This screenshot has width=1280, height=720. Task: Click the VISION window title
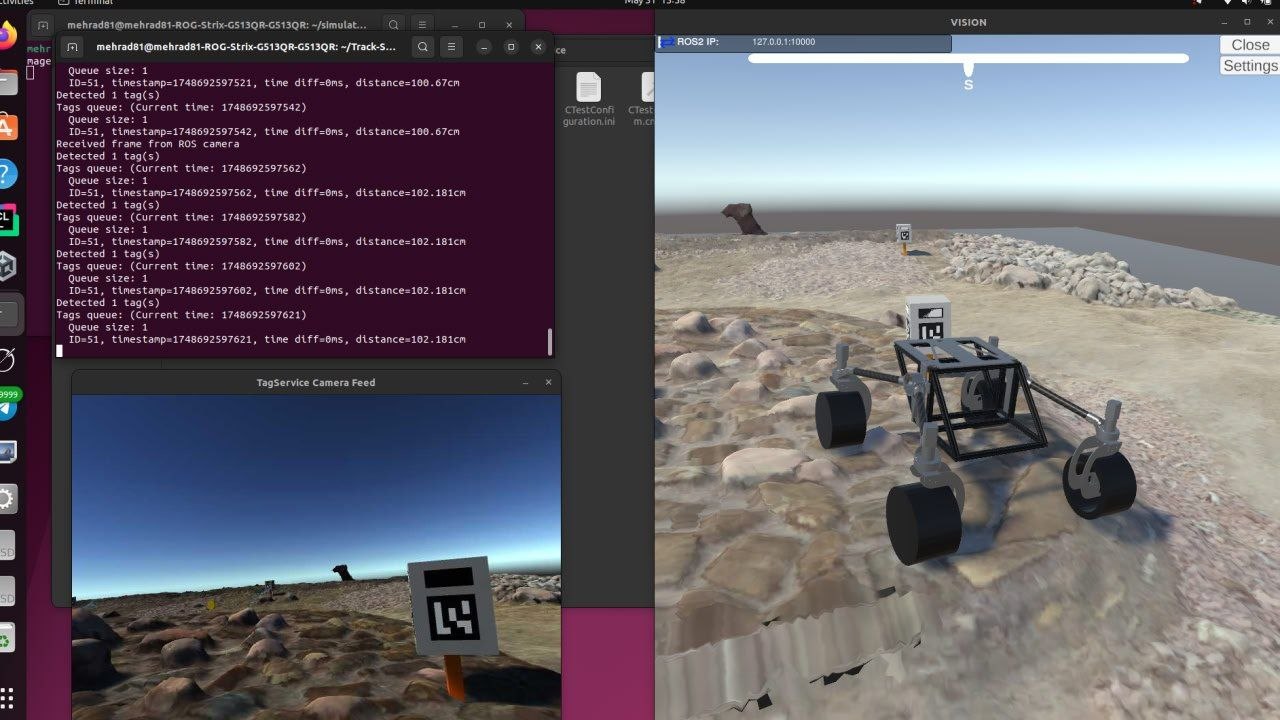[968, 22]
